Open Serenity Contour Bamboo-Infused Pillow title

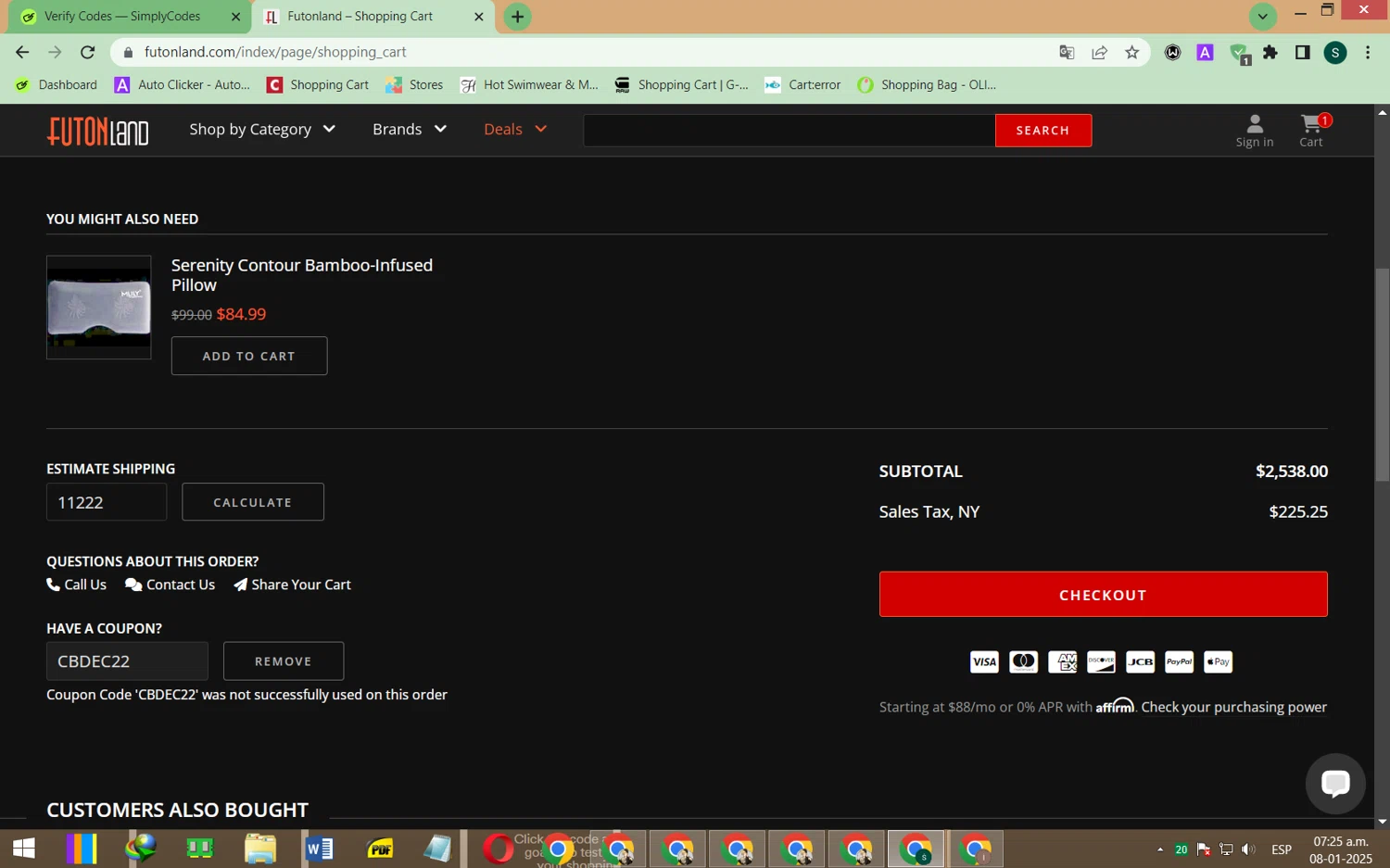pyautogui.click(x=302, y=275)
